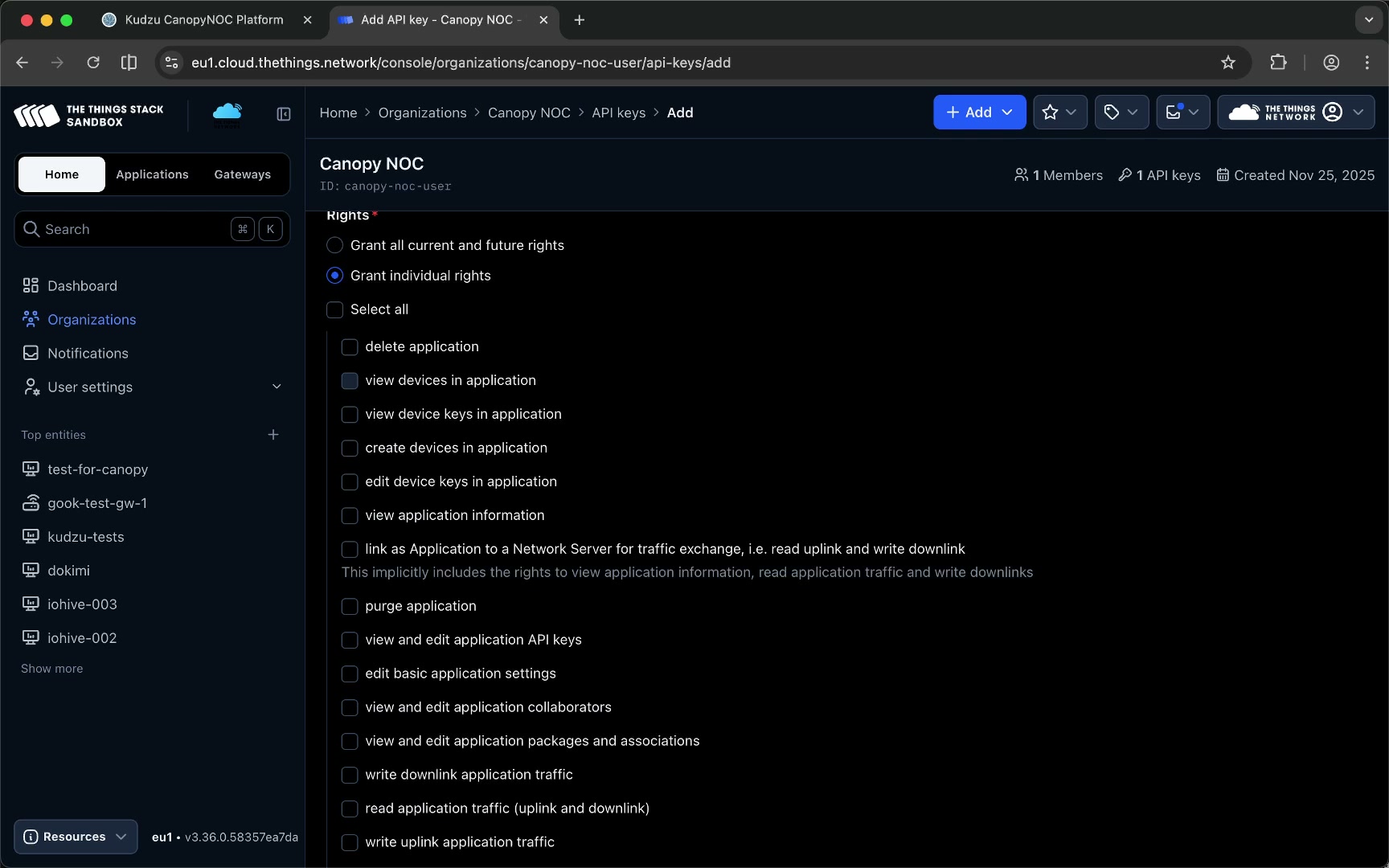Expand User settings chevron

(x=277, y=387)
